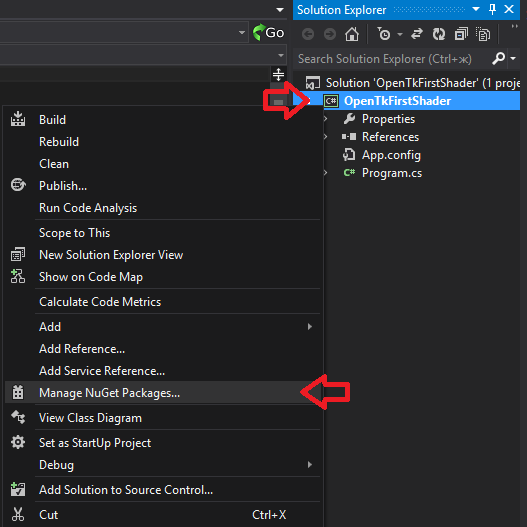527x527 pixels.
Task: Click the Pending Changes Filter clock icon
Action: (383, 34)
